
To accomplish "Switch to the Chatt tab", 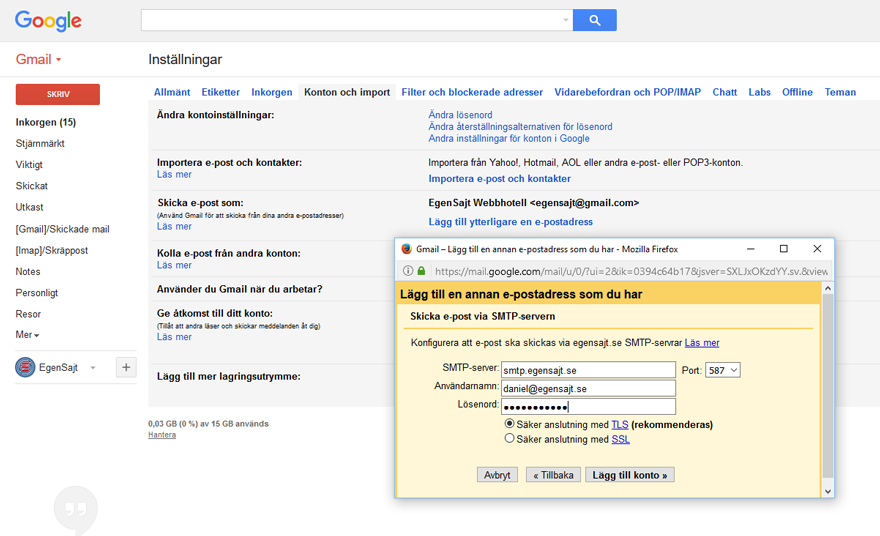I will (725, 92).
